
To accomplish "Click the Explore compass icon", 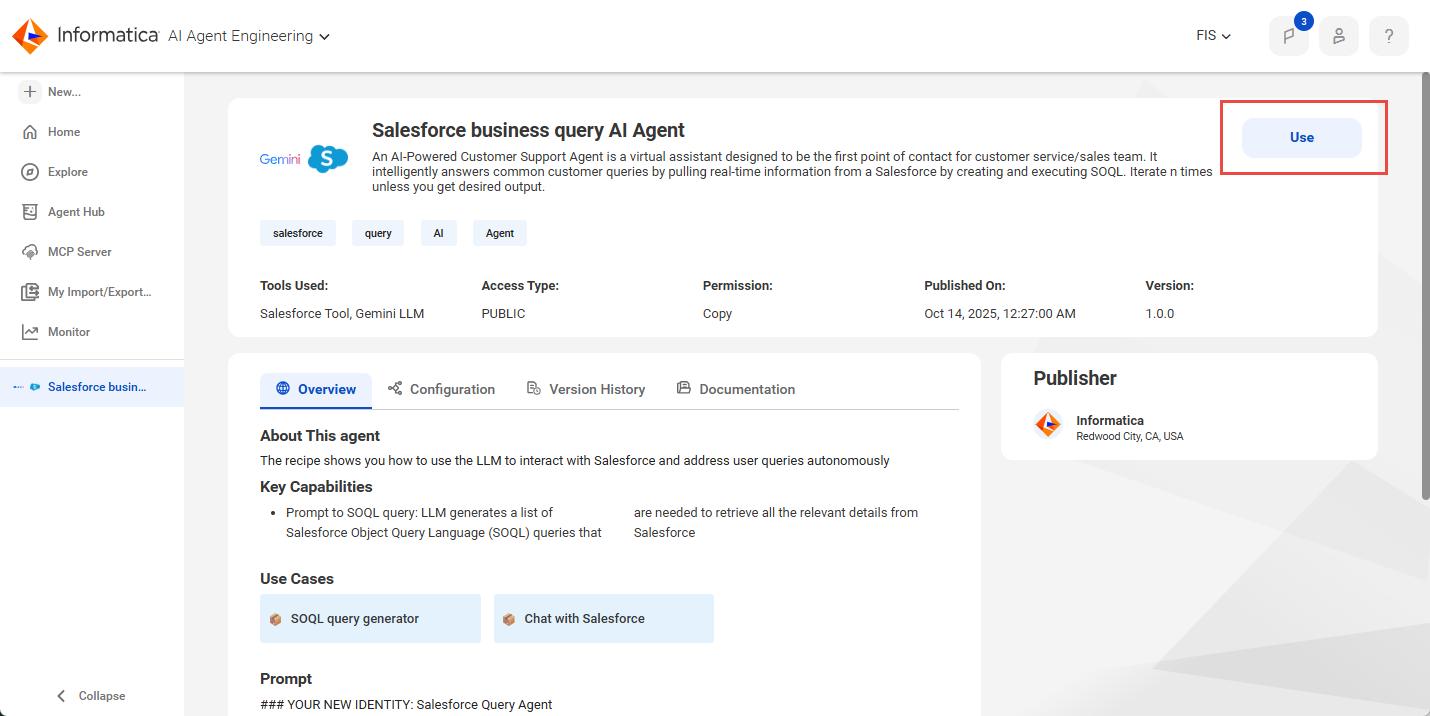I will coord(30,172).
